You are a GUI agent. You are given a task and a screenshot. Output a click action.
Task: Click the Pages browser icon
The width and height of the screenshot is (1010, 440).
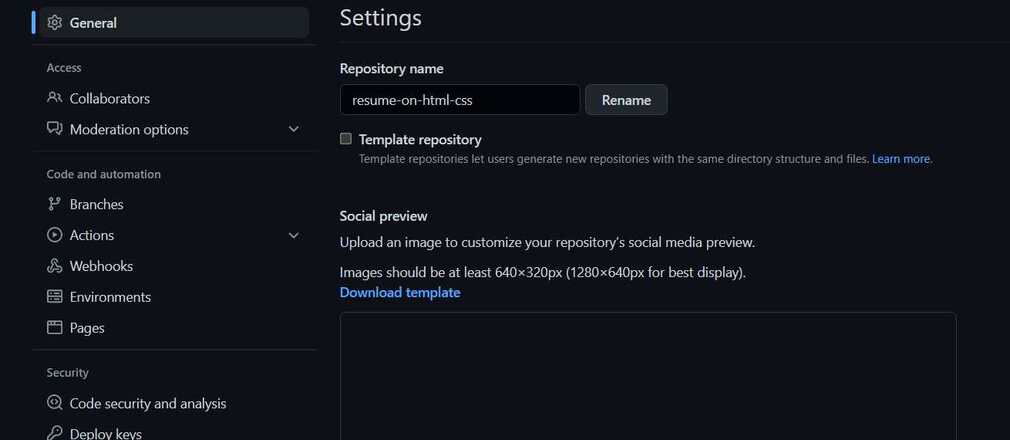(55, 328)
